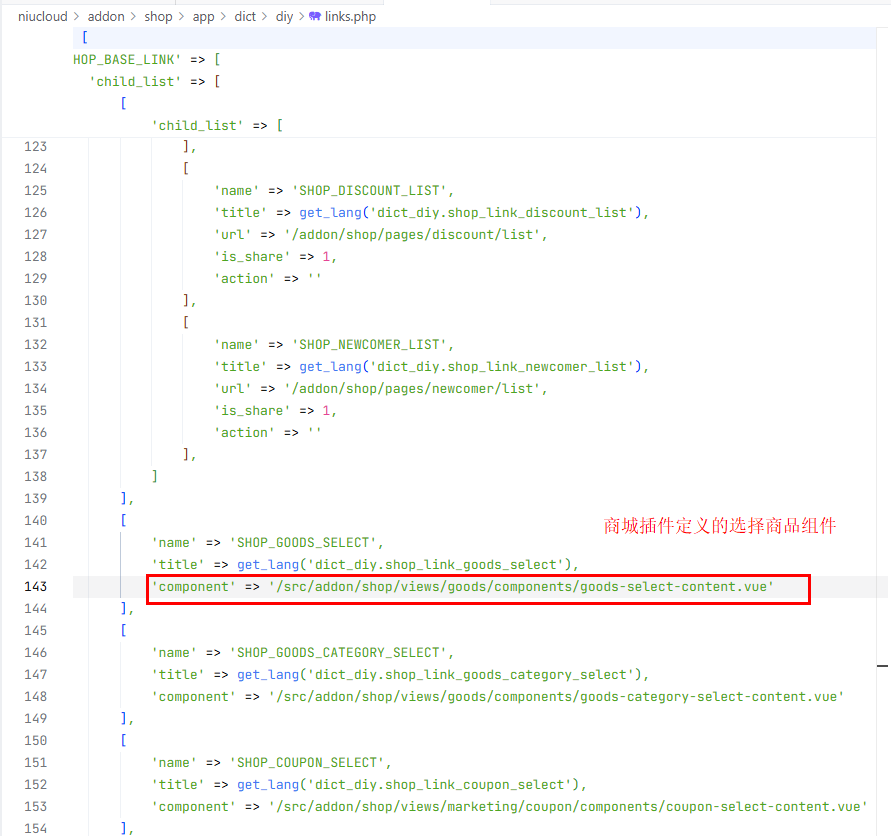Click the red Chinese annotation text
Image resolution: width=891 pixels, height=836 pixels.
point(719,525)
